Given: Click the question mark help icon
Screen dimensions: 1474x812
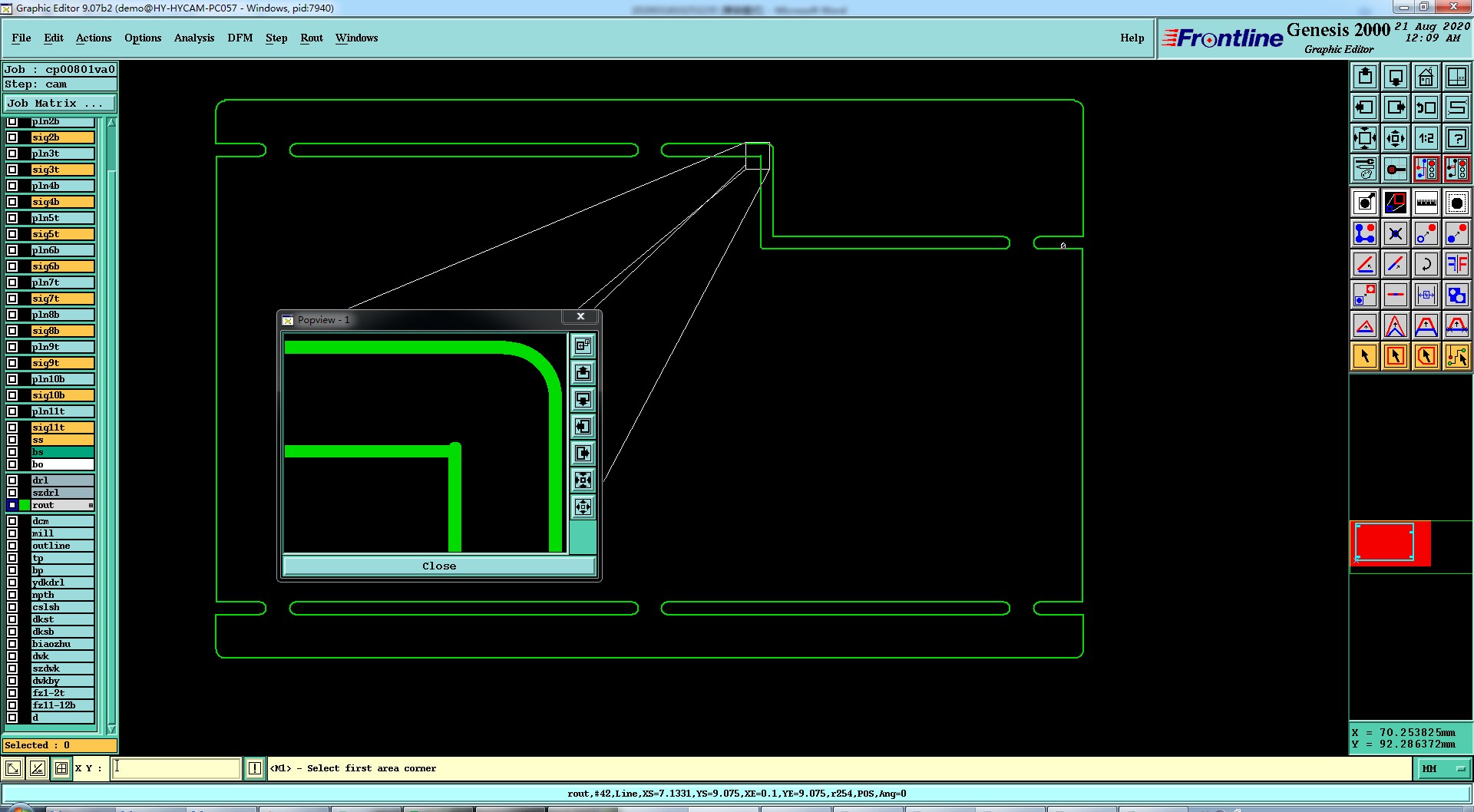Looking at the screenshot, I should click(x=1457, y=138).
